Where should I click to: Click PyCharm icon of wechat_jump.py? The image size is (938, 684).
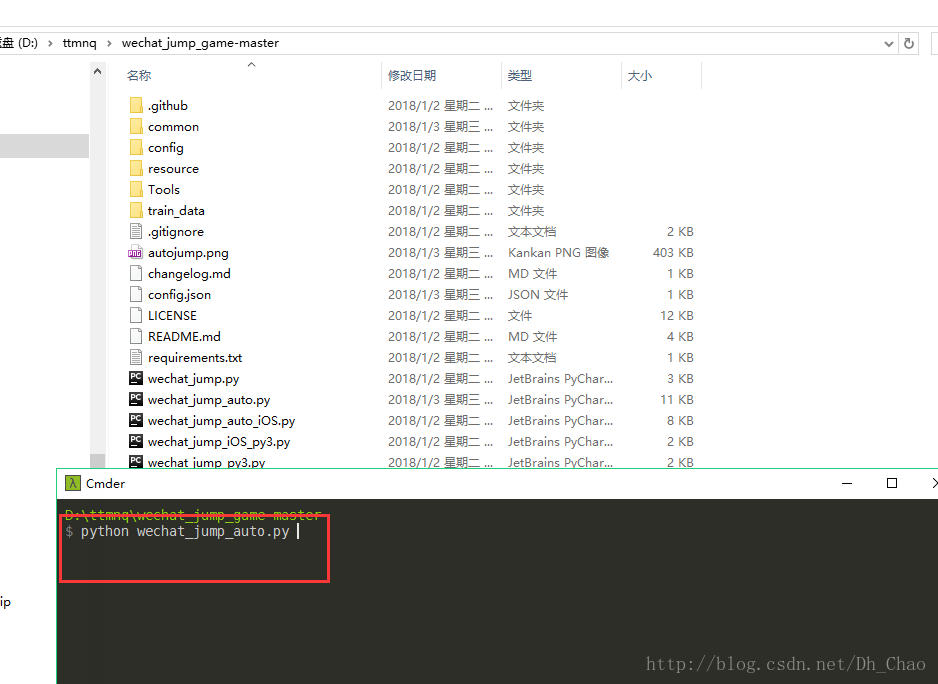click(136, 378)
